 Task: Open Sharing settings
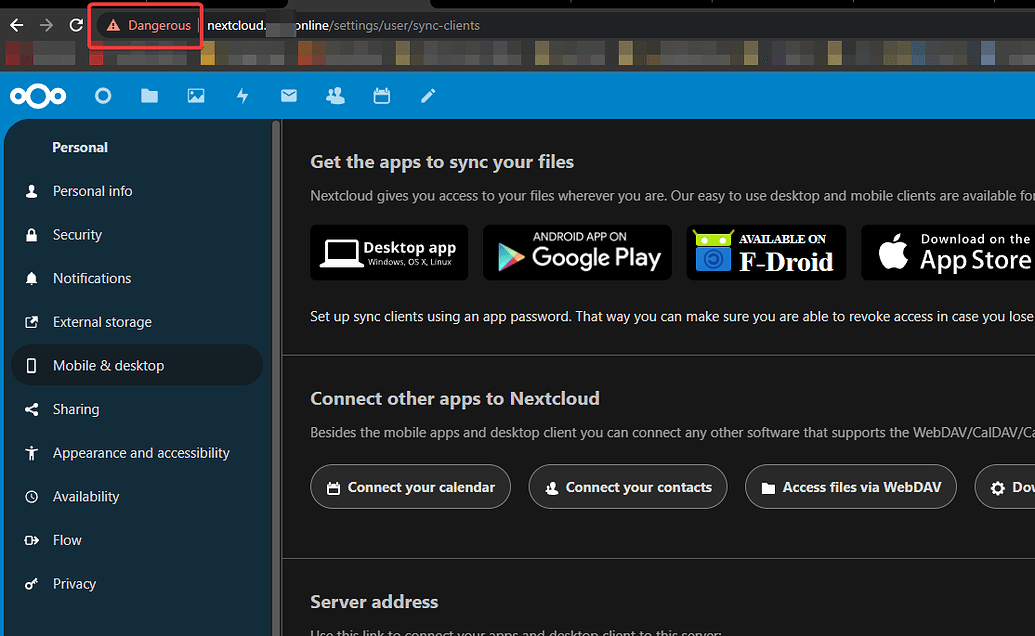[137, 409]
